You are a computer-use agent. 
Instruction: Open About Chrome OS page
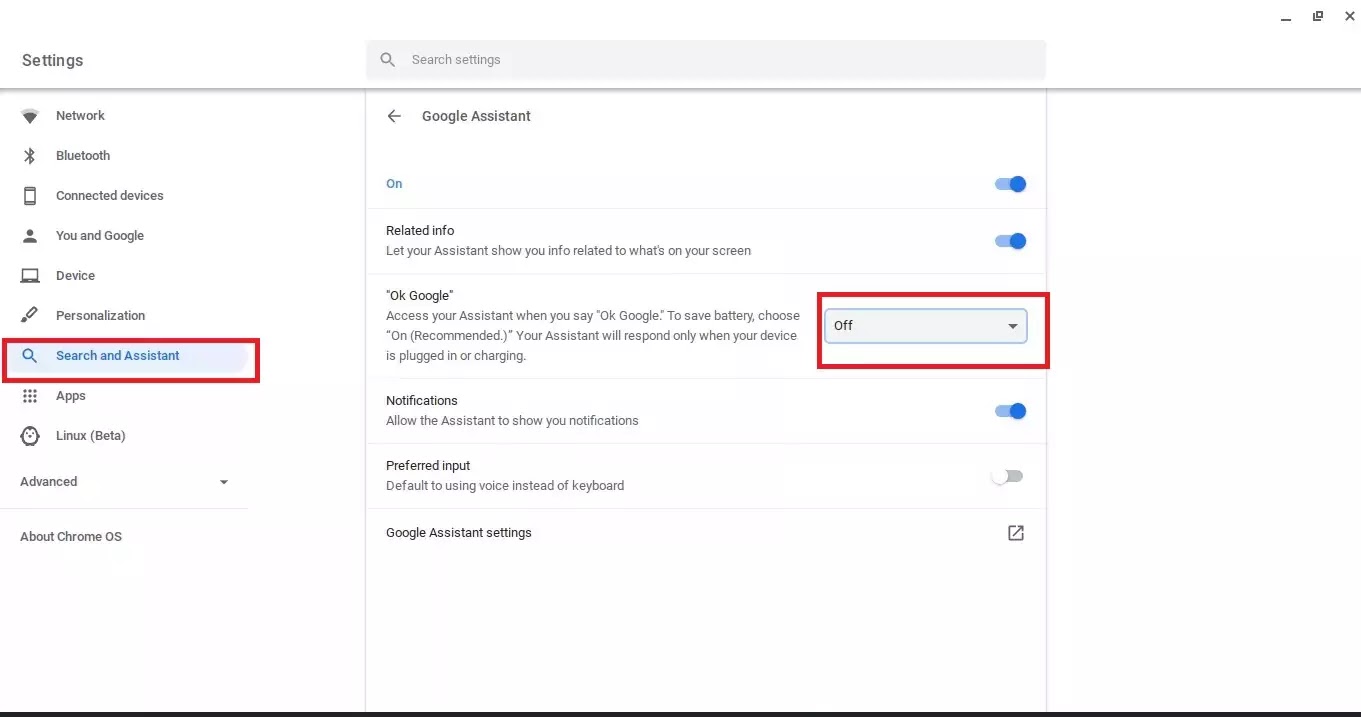pos(71,537)
